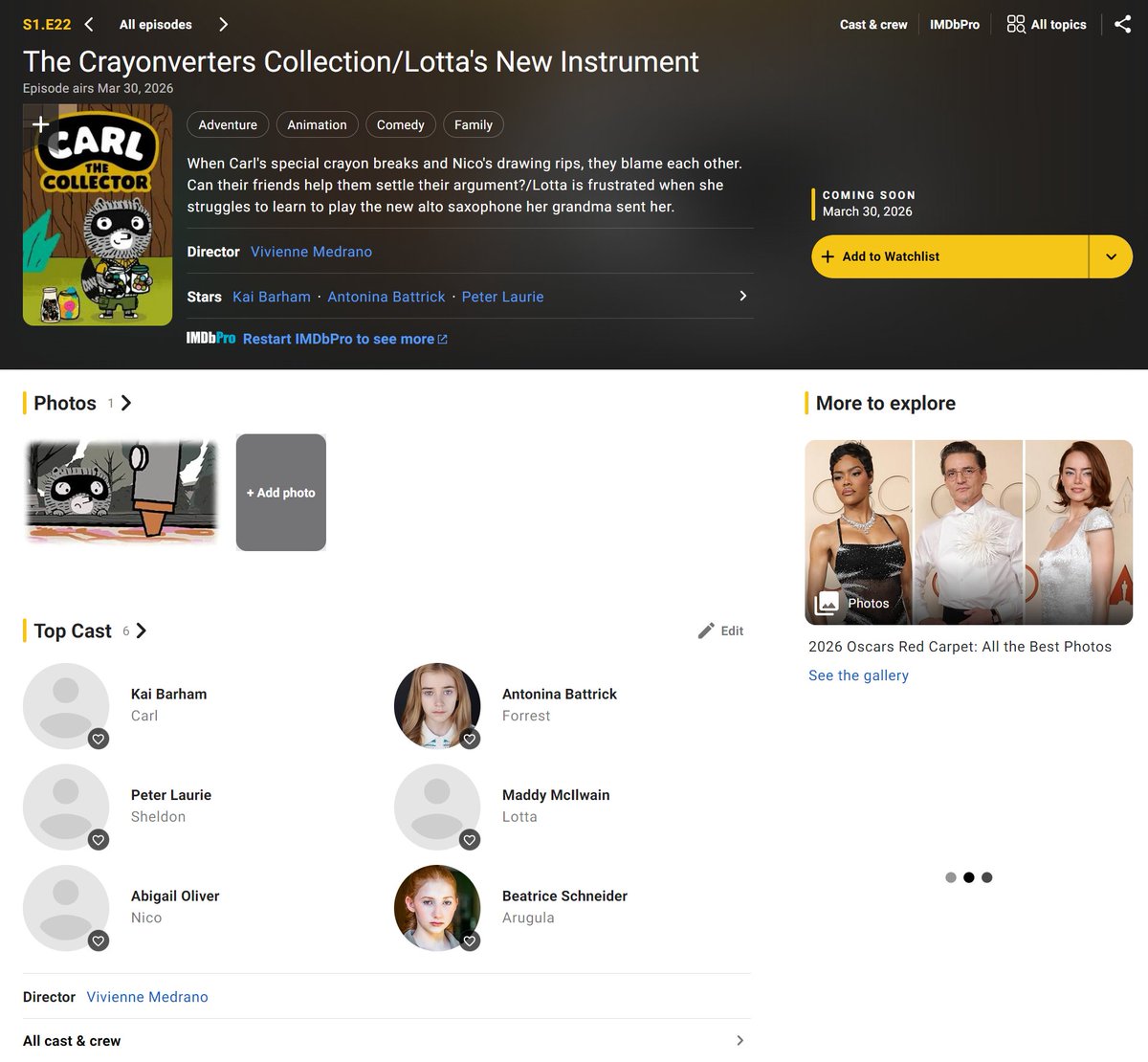
Task: Open Cast & crew page
Action: (873, 24)
